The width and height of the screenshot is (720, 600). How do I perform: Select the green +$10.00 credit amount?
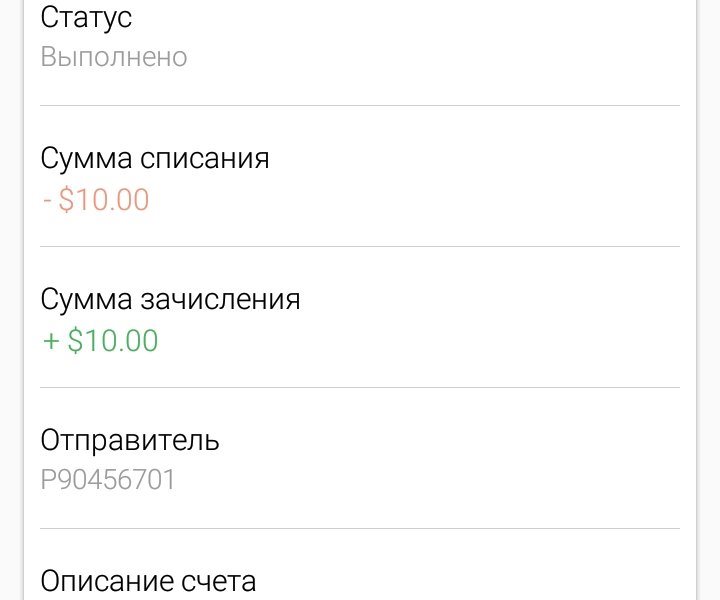pos(101,341)
